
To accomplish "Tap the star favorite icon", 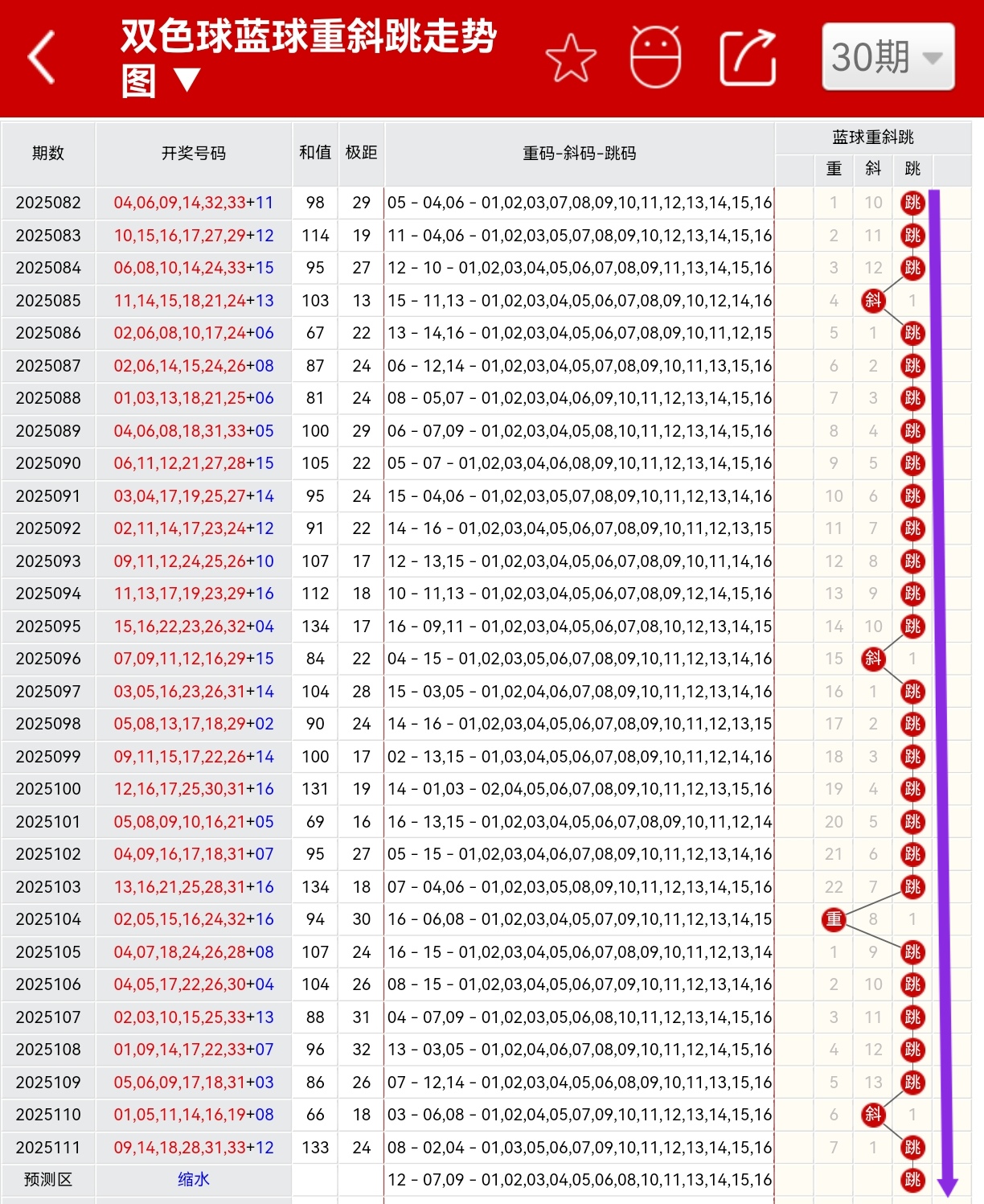I will (572, 57).
